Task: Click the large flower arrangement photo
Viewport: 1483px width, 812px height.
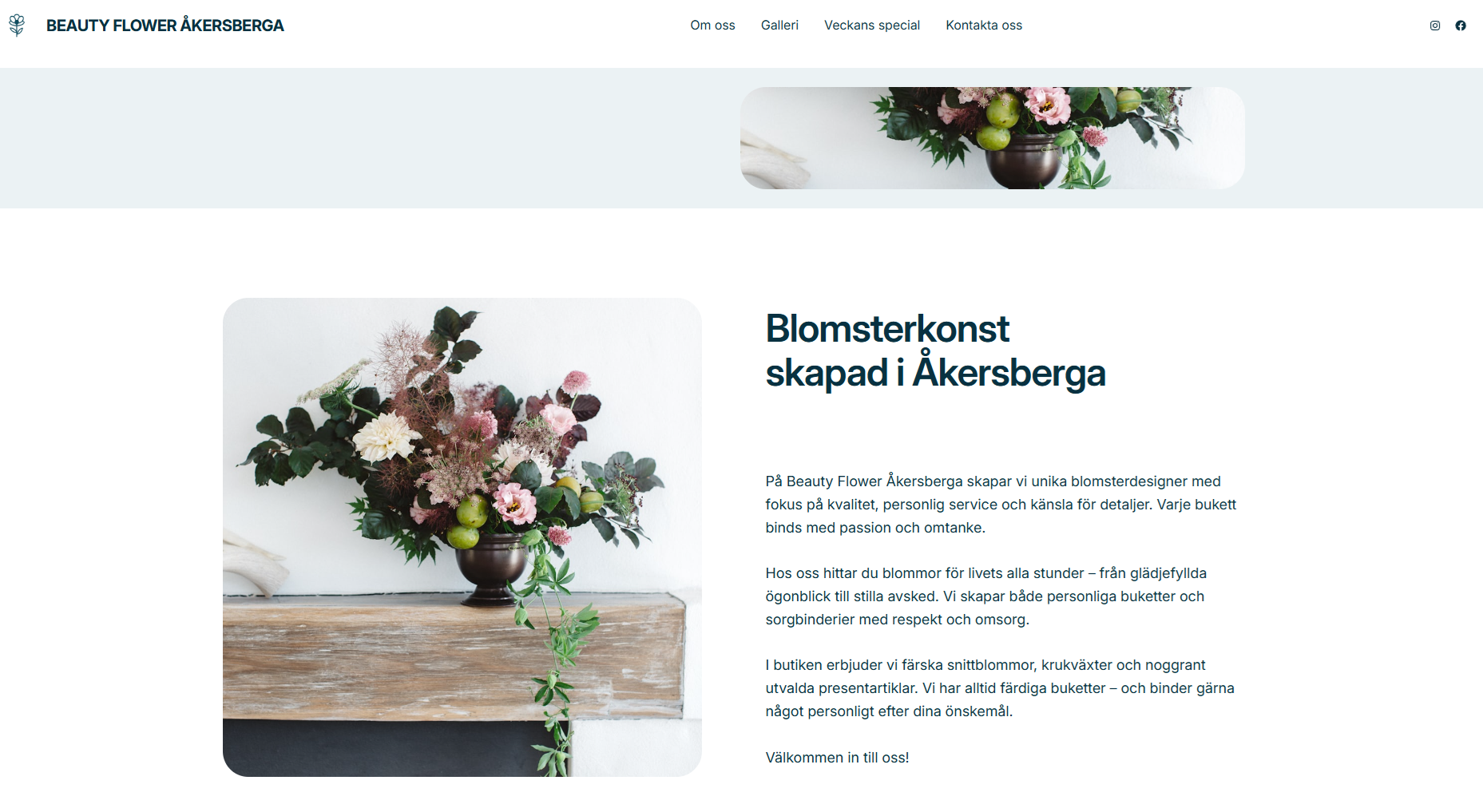Action: pyautogui.click(x=462, y=537)
